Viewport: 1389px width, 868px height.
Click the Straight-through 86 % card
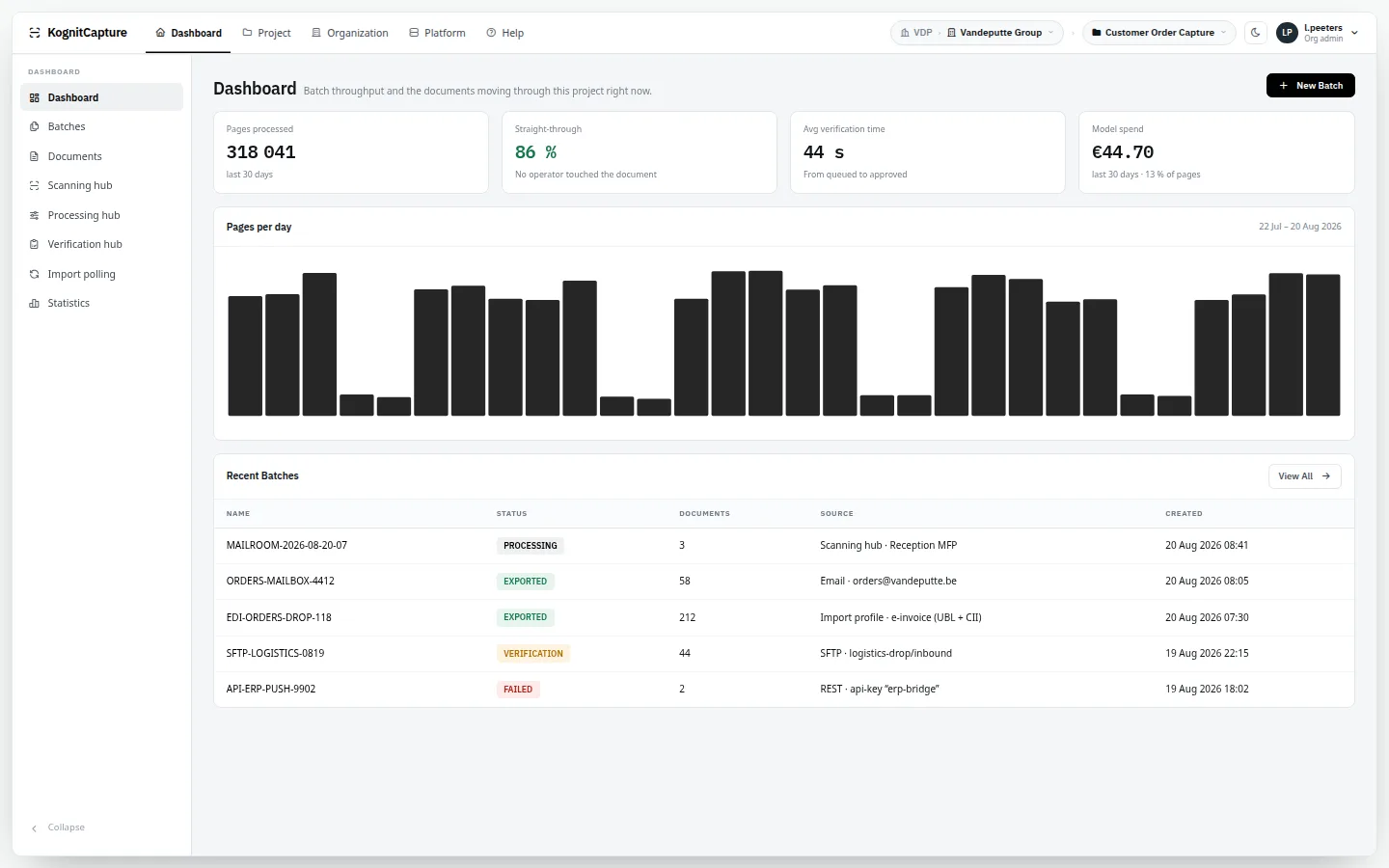click(640, 152)
